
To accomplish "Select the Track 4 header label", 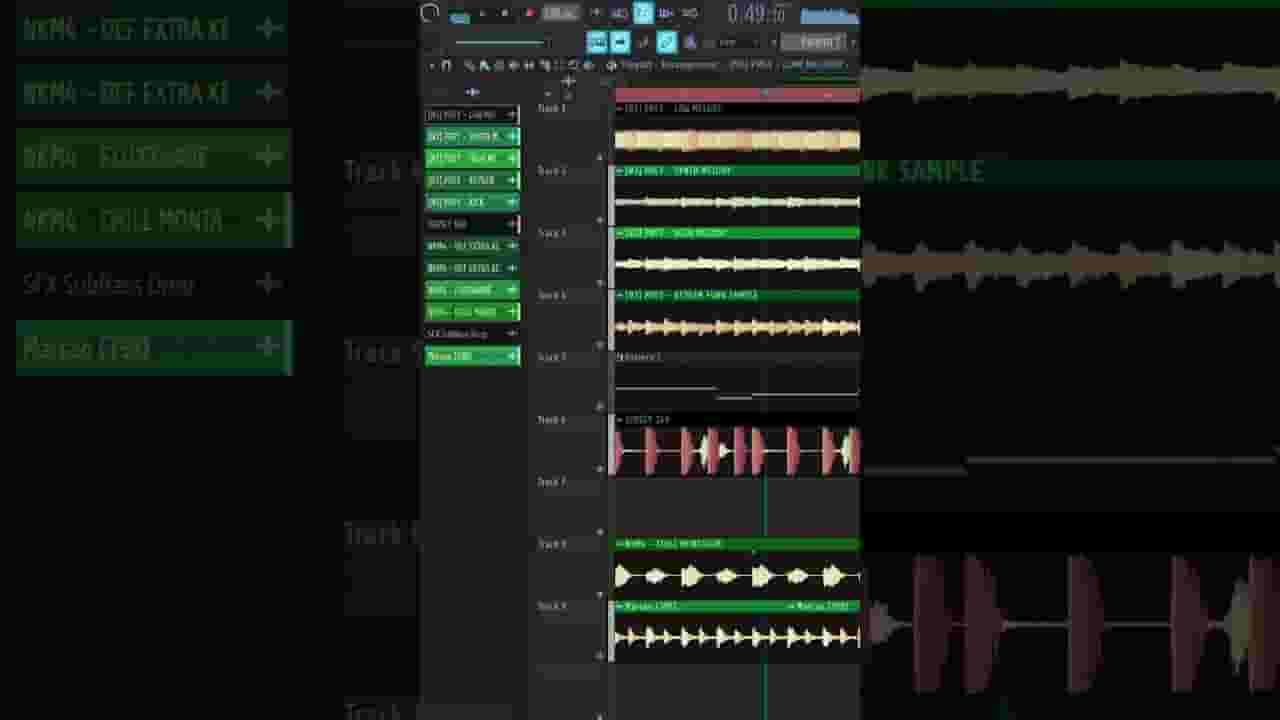I will pyautogui.click(x=552, y=295).
